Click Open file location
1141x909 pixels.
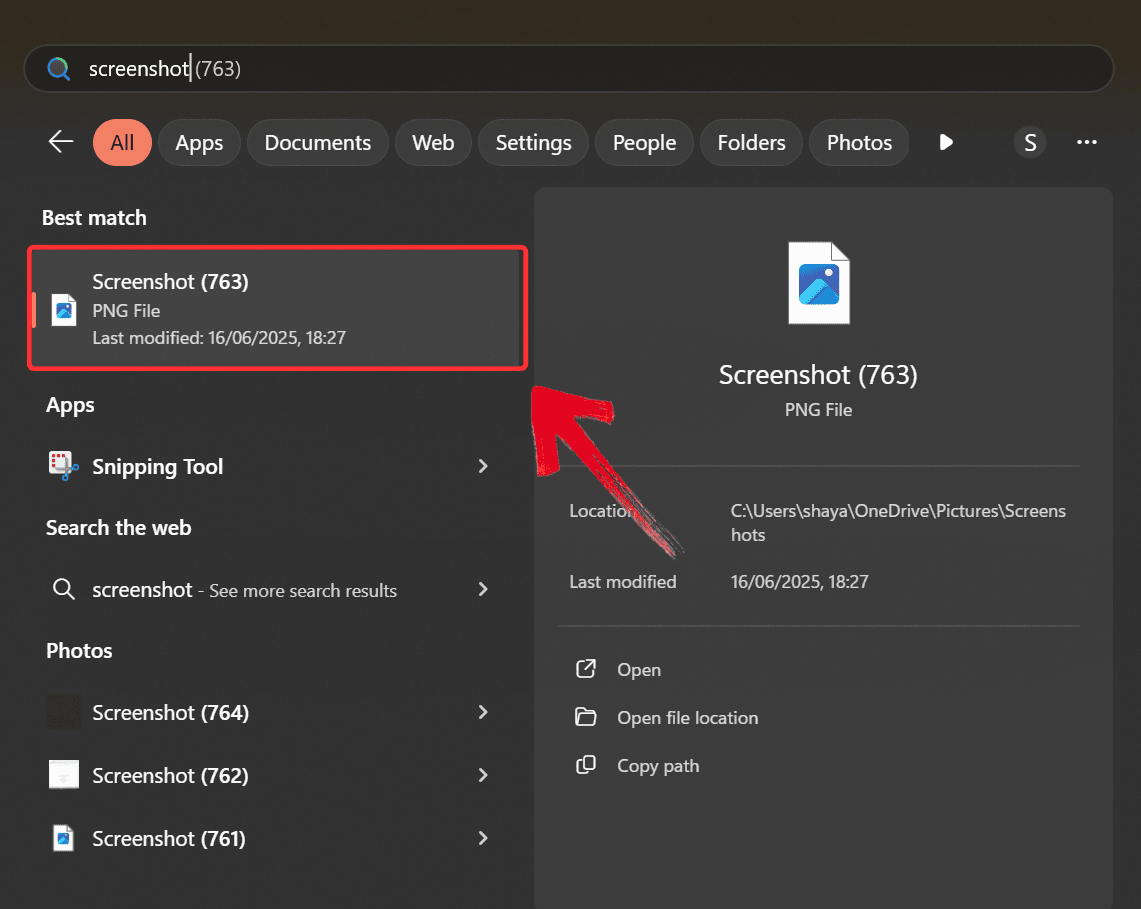point(687,718)
